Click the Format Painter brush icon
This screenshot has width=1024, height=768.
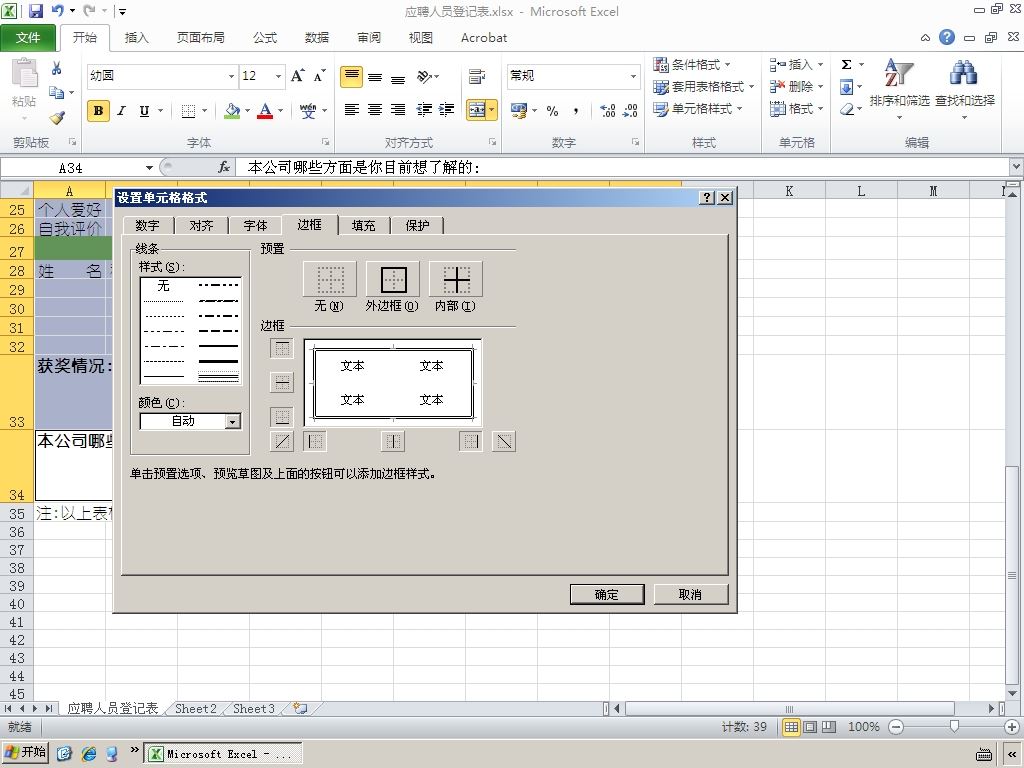point(57,118)
